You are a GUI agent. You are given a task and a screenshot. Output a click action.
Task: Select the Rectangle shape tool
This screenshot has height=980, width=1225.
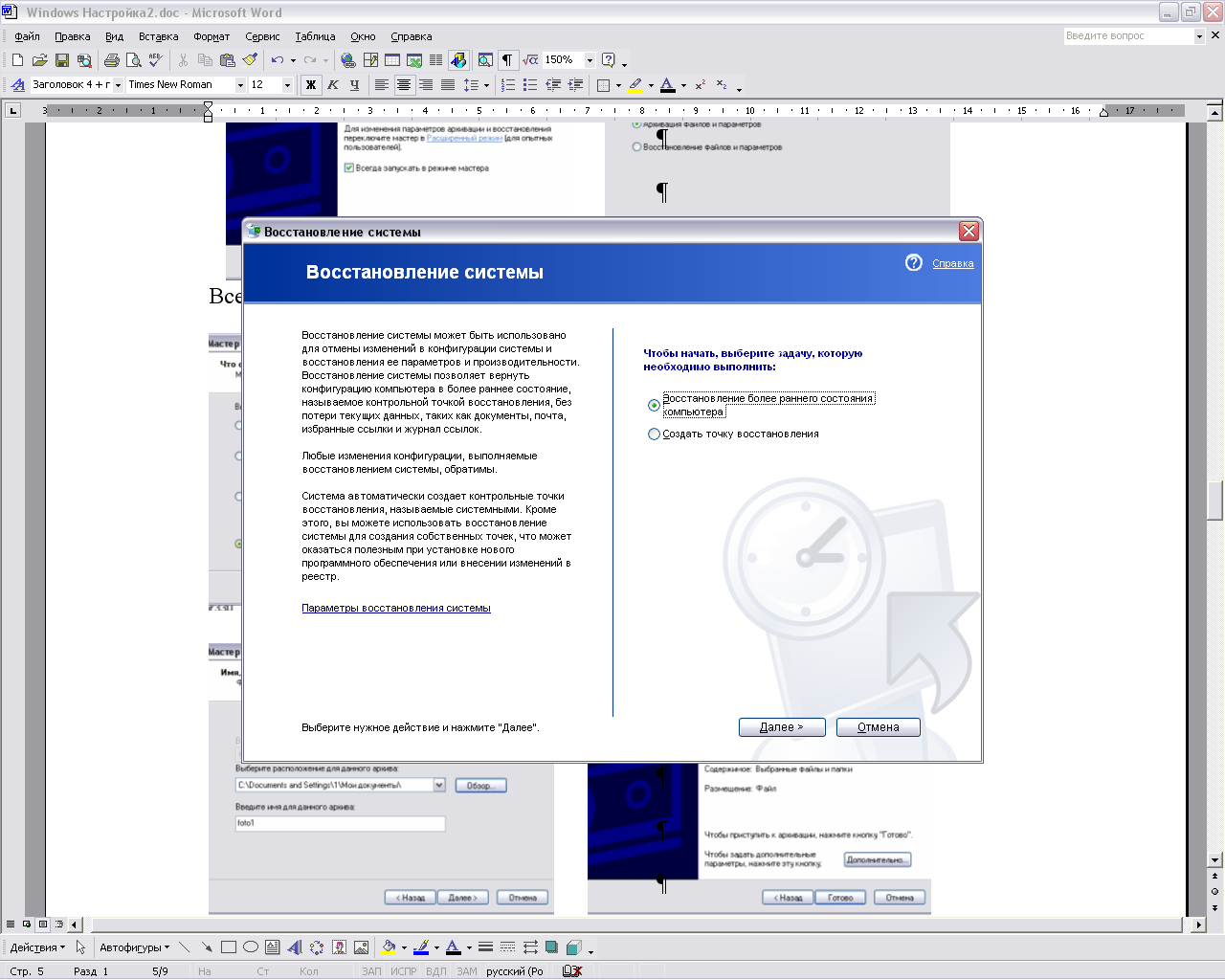pyautogui.click(x=229, y=947)
